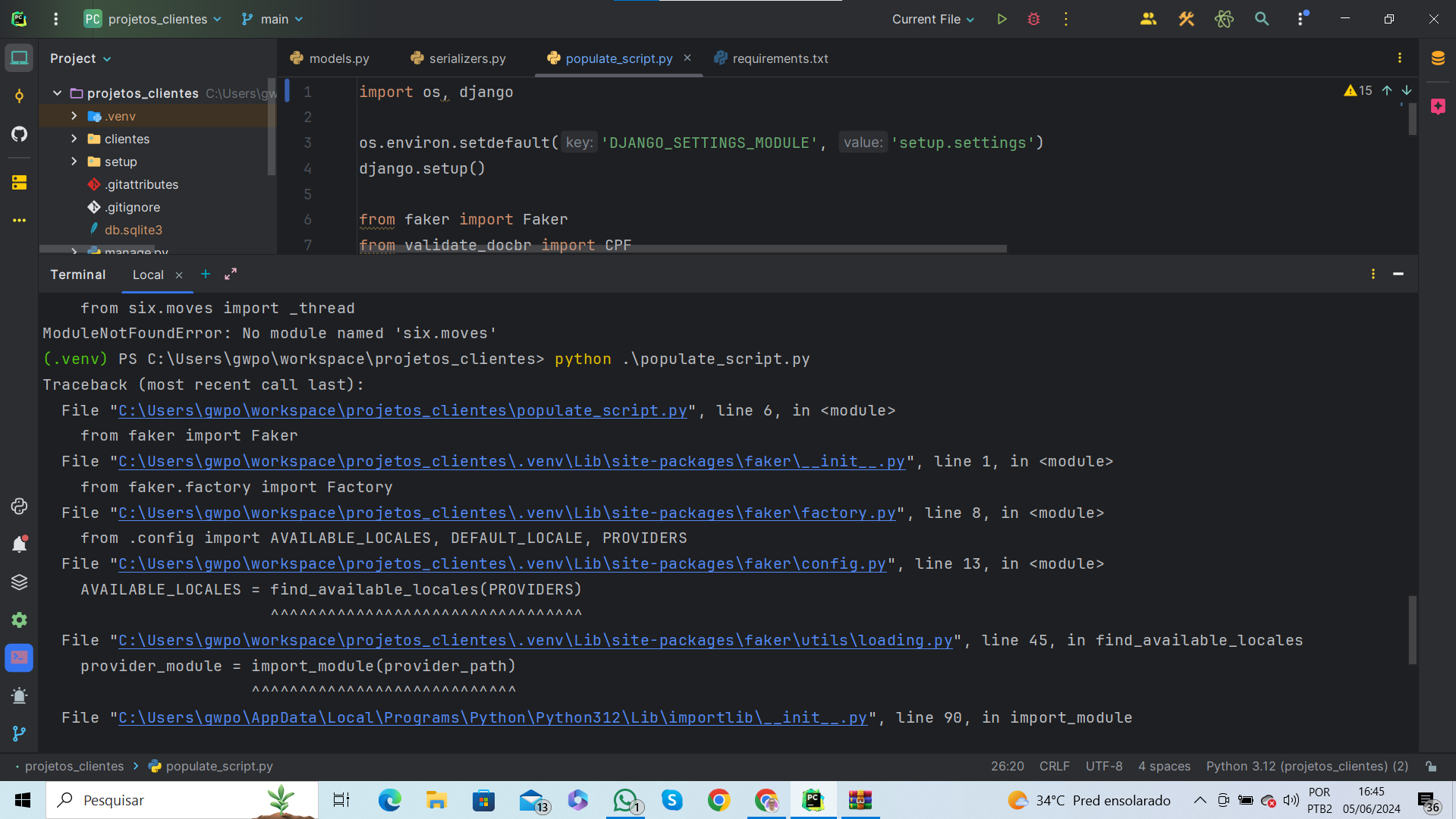Expand the setup folder
1456x819 pixels.
click(x=74, y=162)
